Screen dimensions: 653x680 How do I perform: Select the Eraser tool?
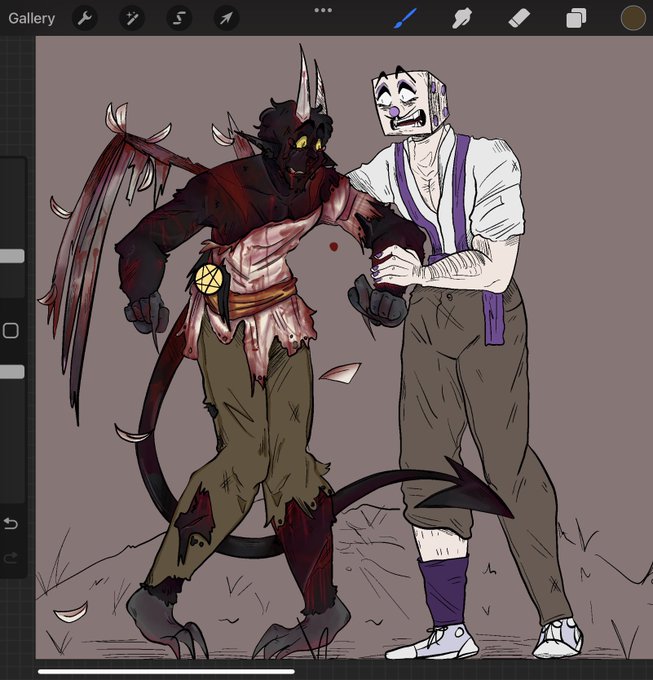point(519,19)
